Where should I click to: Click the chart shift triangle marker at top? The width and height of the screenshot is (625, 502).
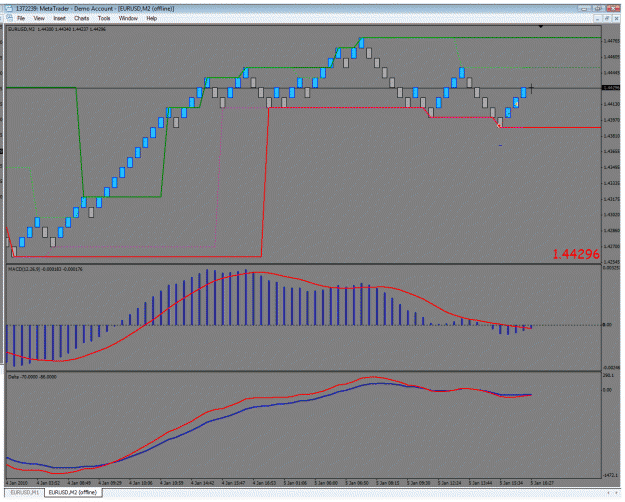pyautogui.click(x=541, y=27)
